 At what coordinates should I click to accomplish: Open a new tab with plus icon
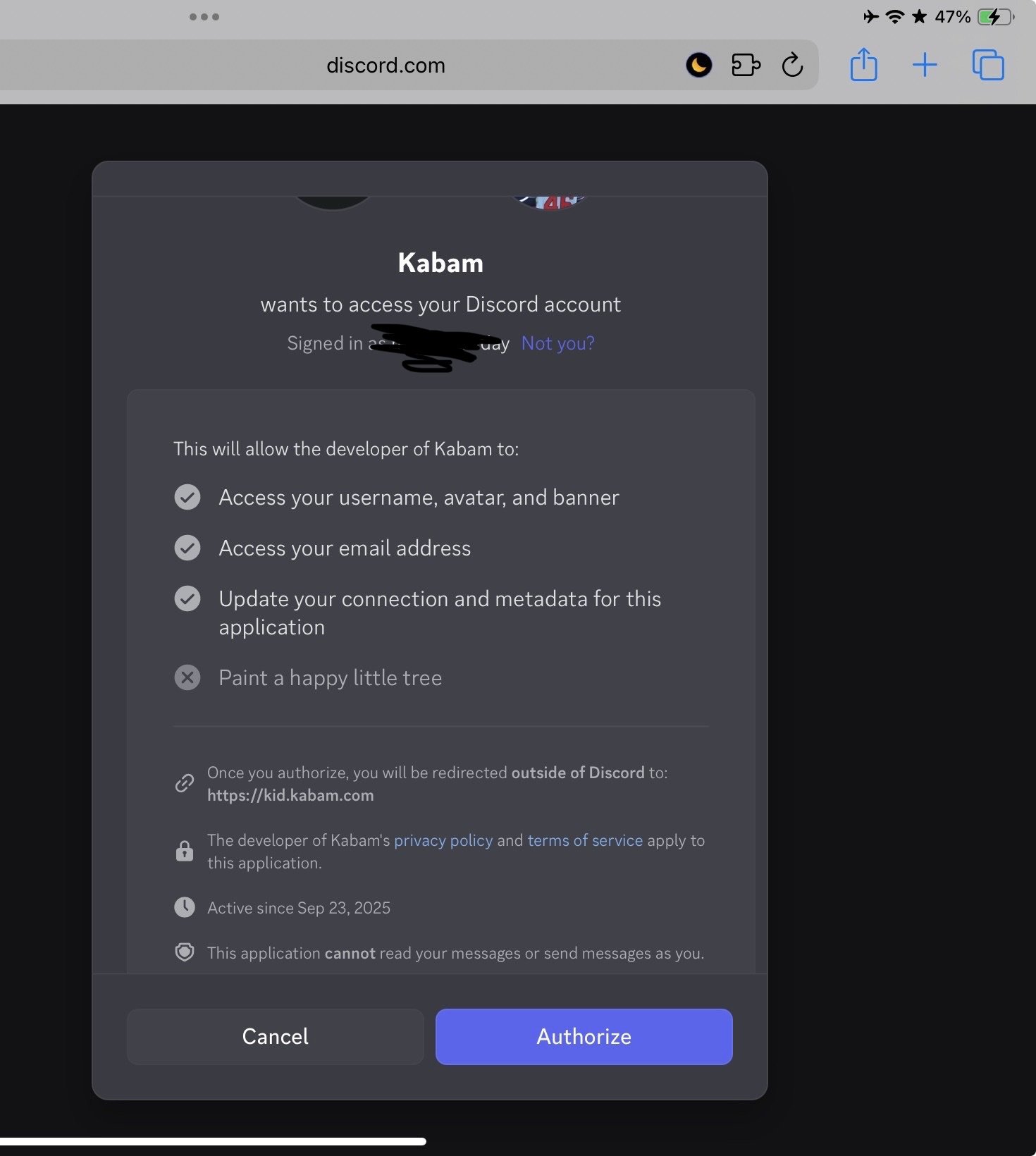pyautogui.click(x=925, y=66)
